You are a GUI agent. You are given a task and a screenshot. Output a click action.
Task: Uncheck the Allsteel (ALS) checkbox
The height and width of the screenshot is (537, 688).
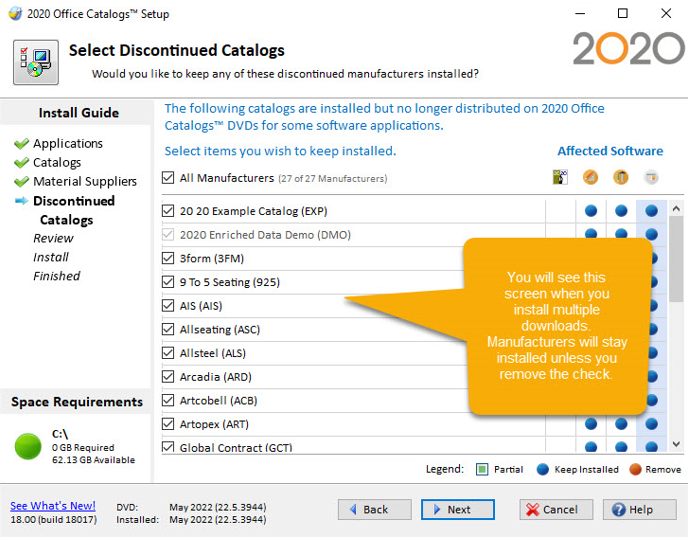pos(168,353)
